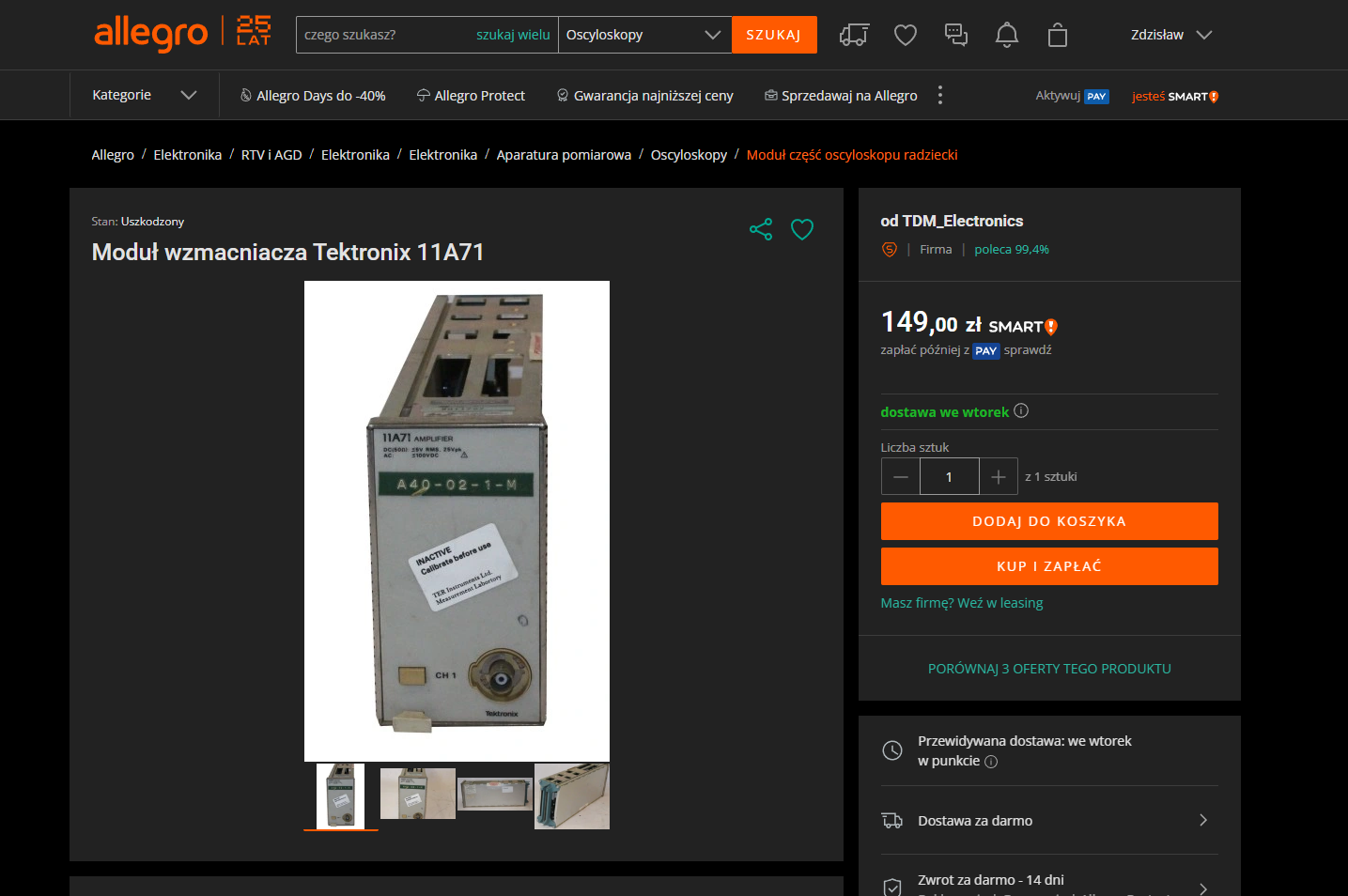Open 'Gwarancja najniższej ceny' menu item
This screenshot has height=896, width=1348.
(x=645, y=95)
